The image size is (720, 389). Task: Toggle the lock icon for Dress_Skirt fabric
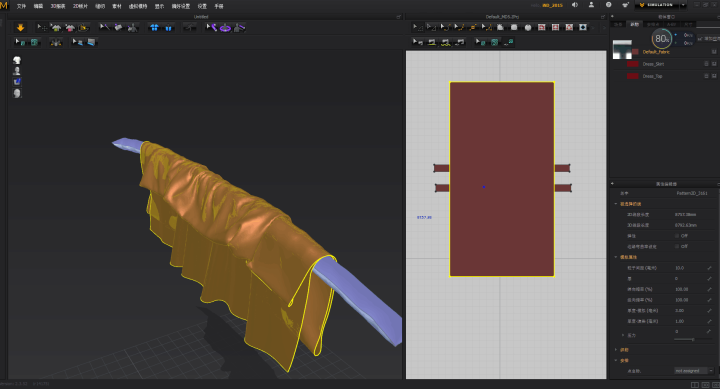tap(707, 64)
